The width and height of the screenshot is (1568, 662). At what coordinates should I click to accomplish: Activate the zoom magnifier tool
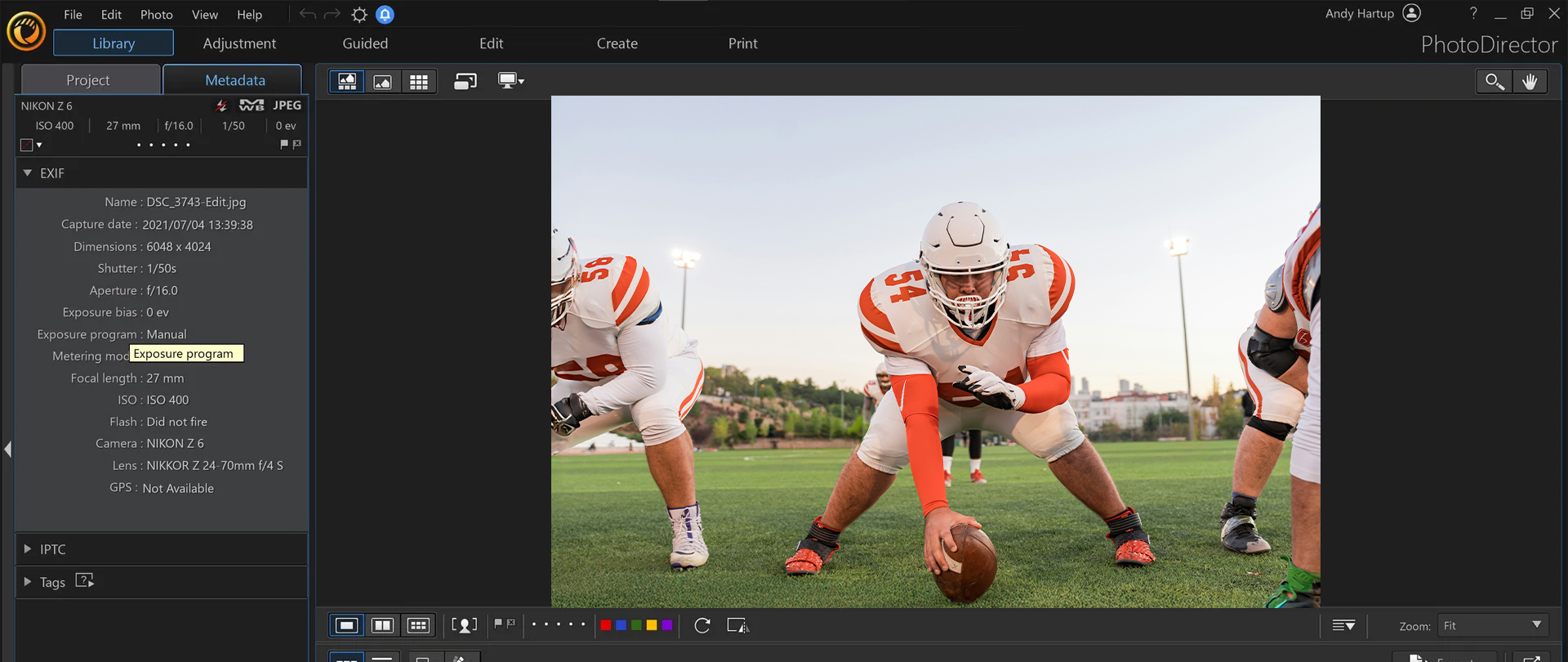(1494, 81)
